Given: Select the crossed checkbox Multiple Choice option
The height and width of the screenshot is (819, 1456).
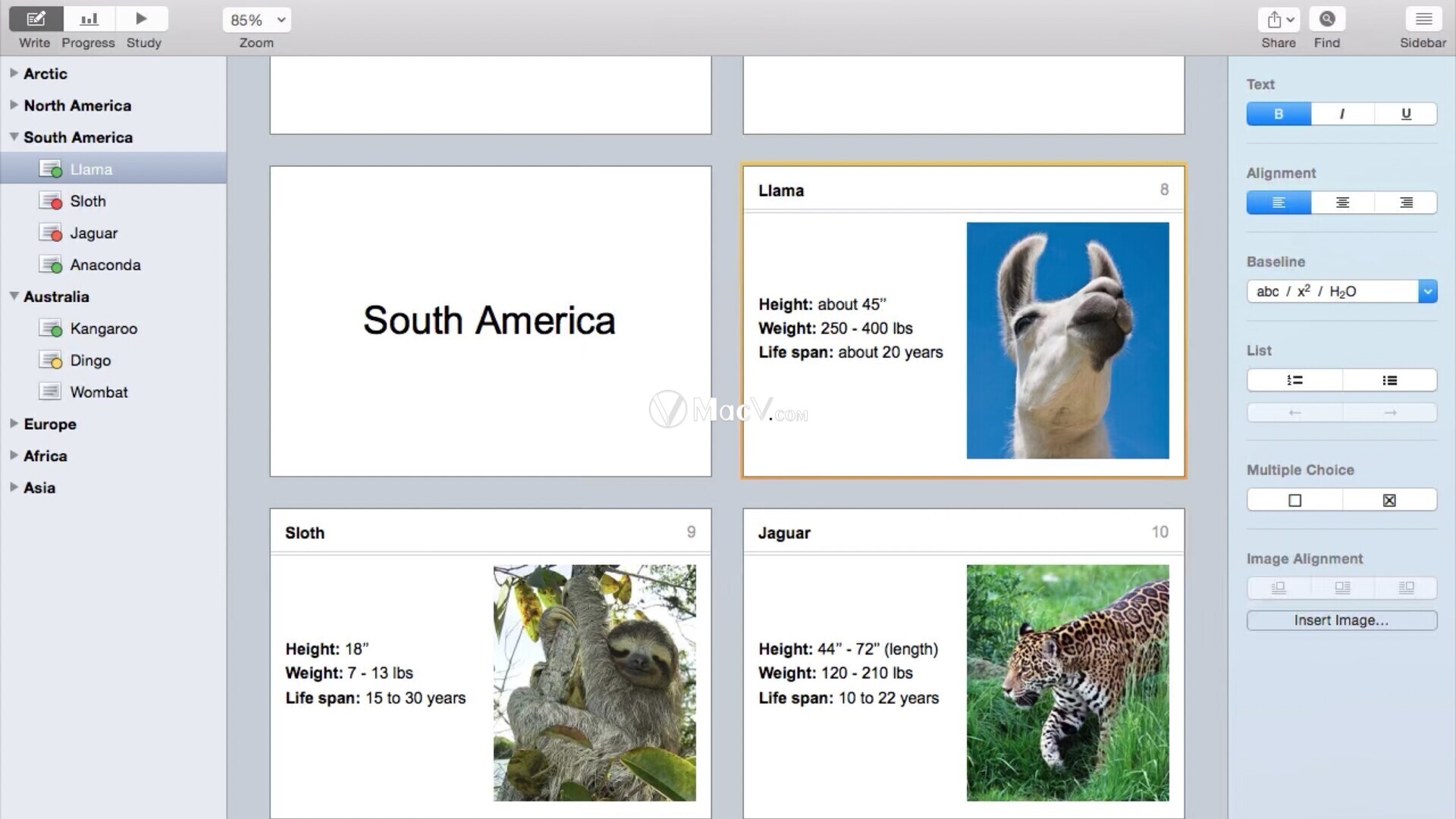Looking at the screenshot, I should 1389,499.
